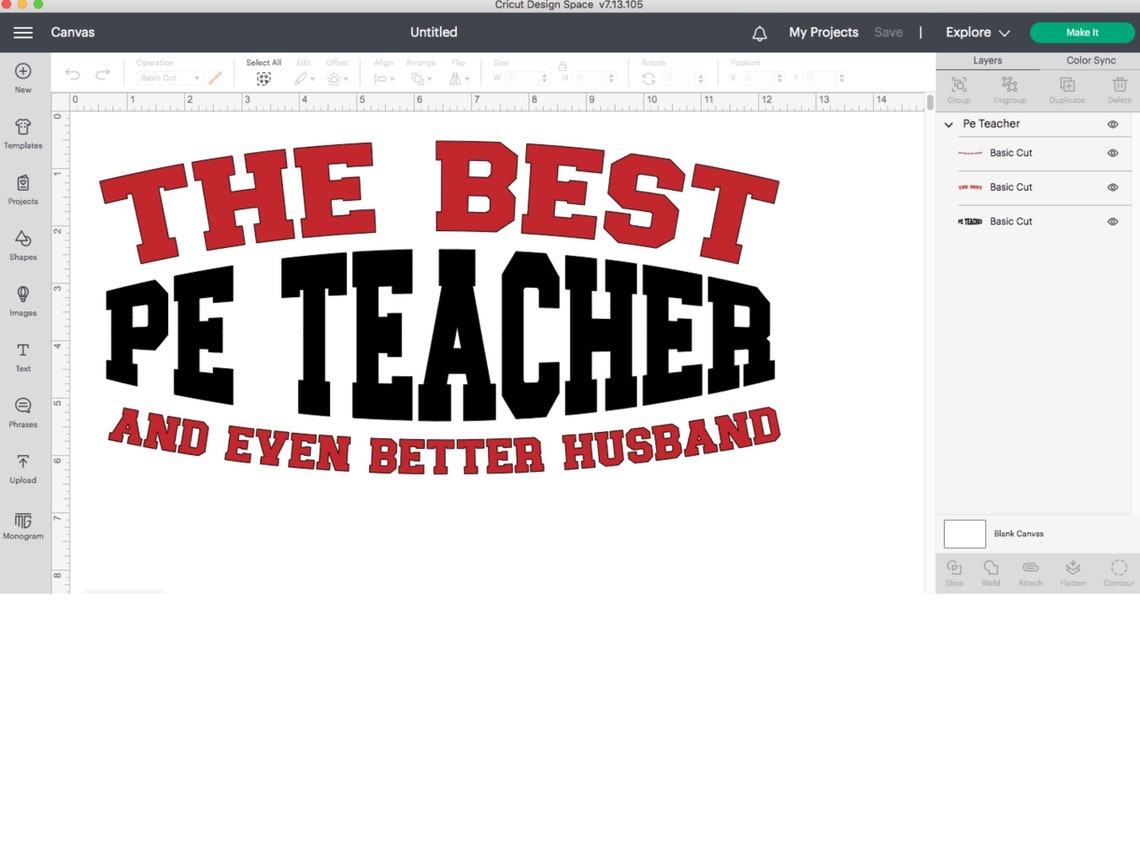Click the Attach icon
This screenshot has height=855, width=1140.
pos(1030,571)
